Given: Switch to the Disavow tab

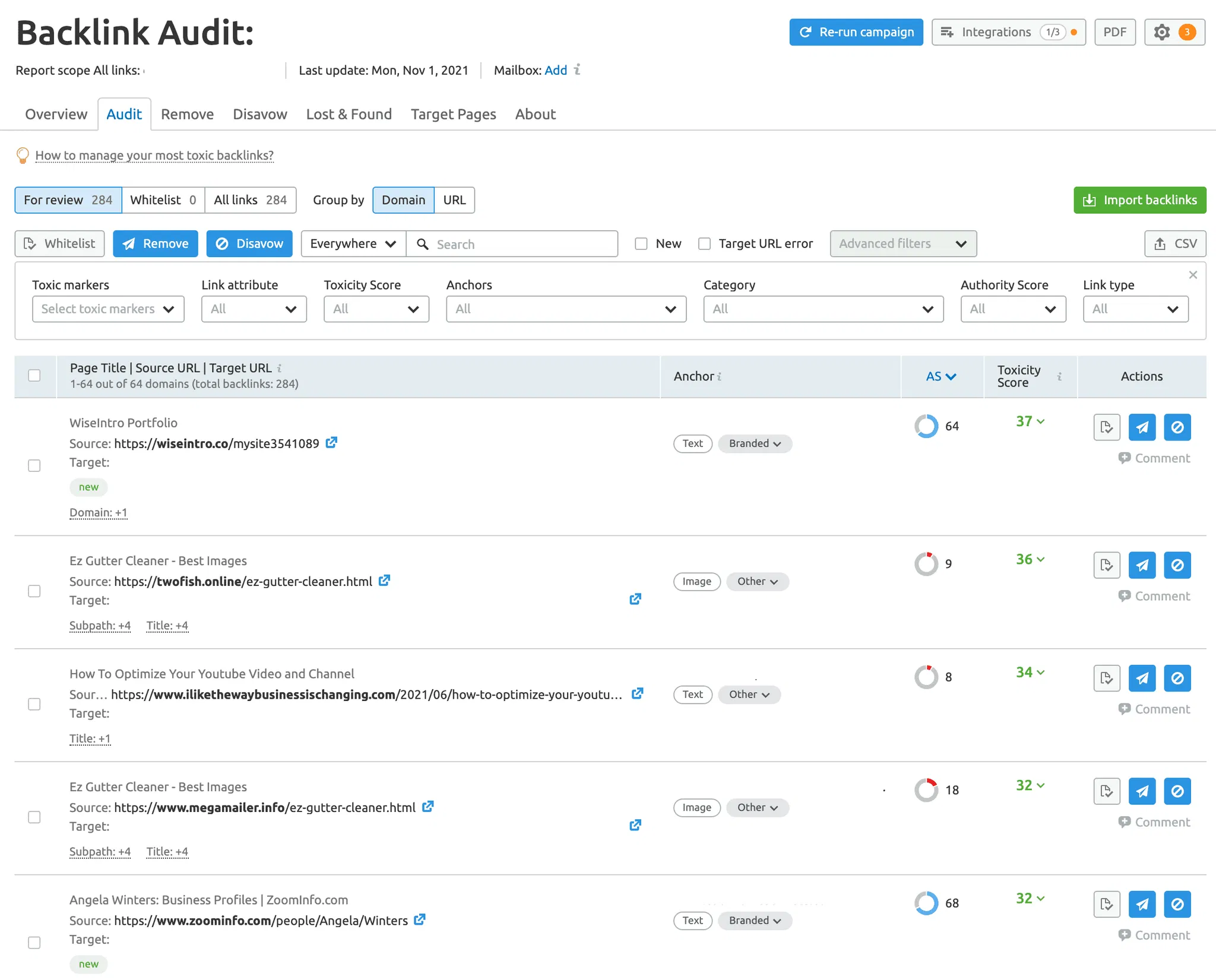Looking at the screenshot, I should tap(259, 114).
